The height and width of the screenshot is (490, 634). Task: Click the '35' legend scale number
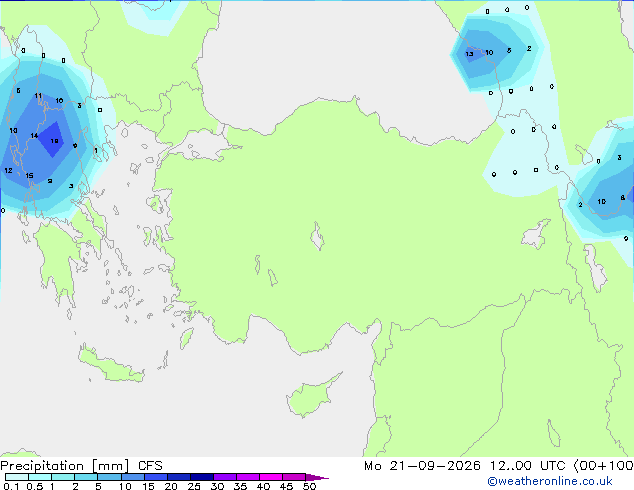tap(240, 486)
